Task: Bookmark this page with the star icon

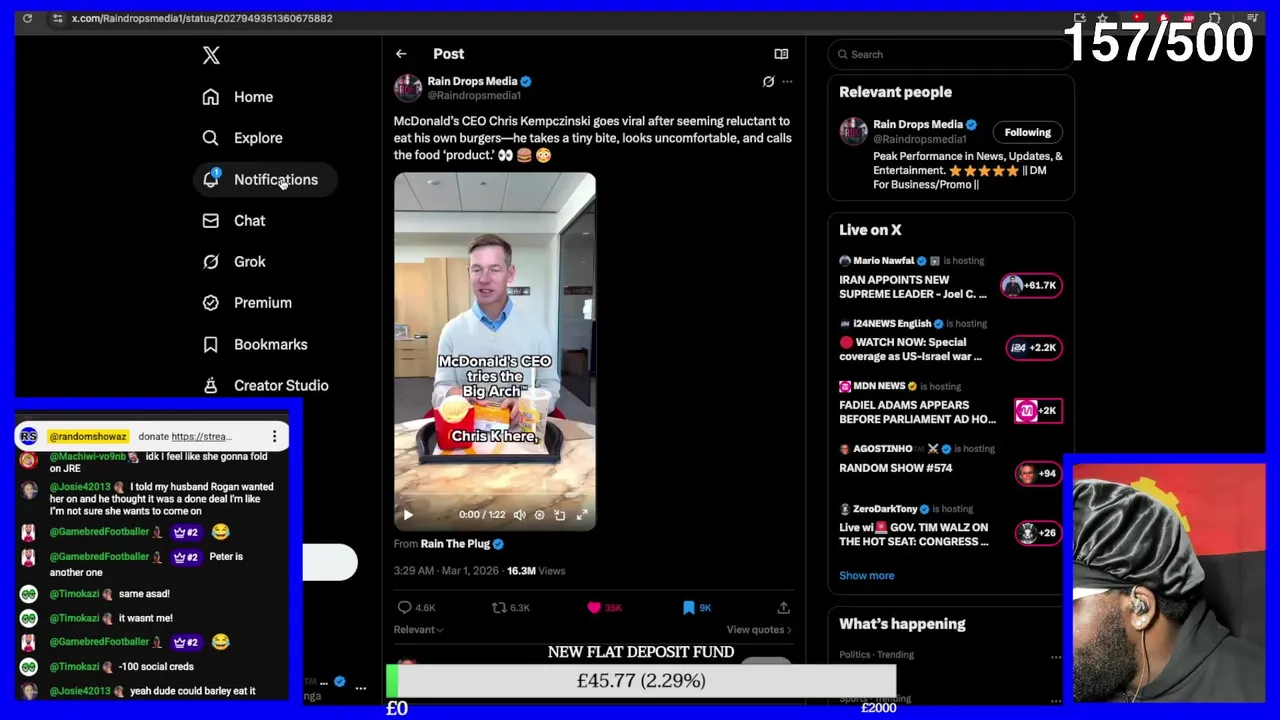Action: 1102,18
